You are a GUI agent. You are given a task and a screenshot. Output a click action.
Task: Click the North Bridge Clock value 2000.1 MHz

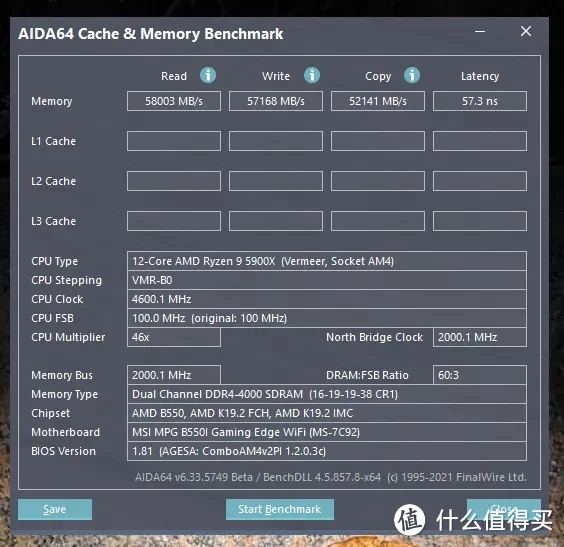click(480, 337)
